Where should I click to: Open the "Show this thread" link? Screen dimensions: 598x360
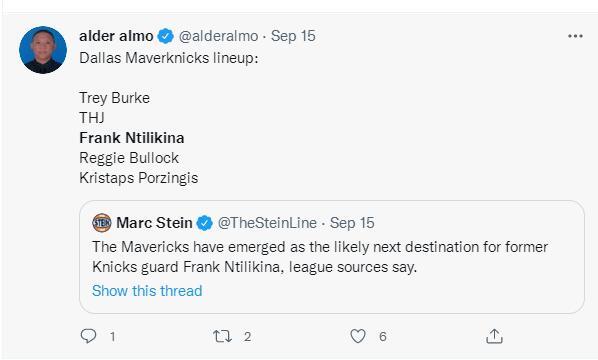click(147, 291)
